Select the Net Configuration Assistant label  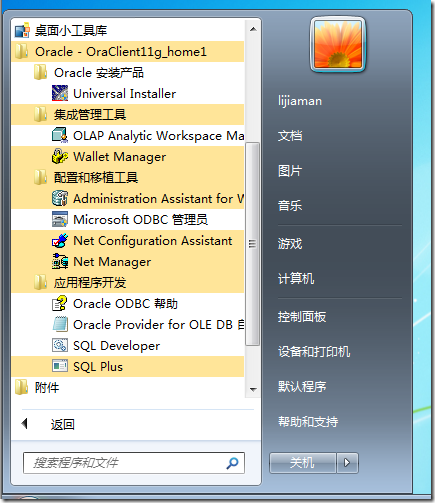(x=153, y=241)
